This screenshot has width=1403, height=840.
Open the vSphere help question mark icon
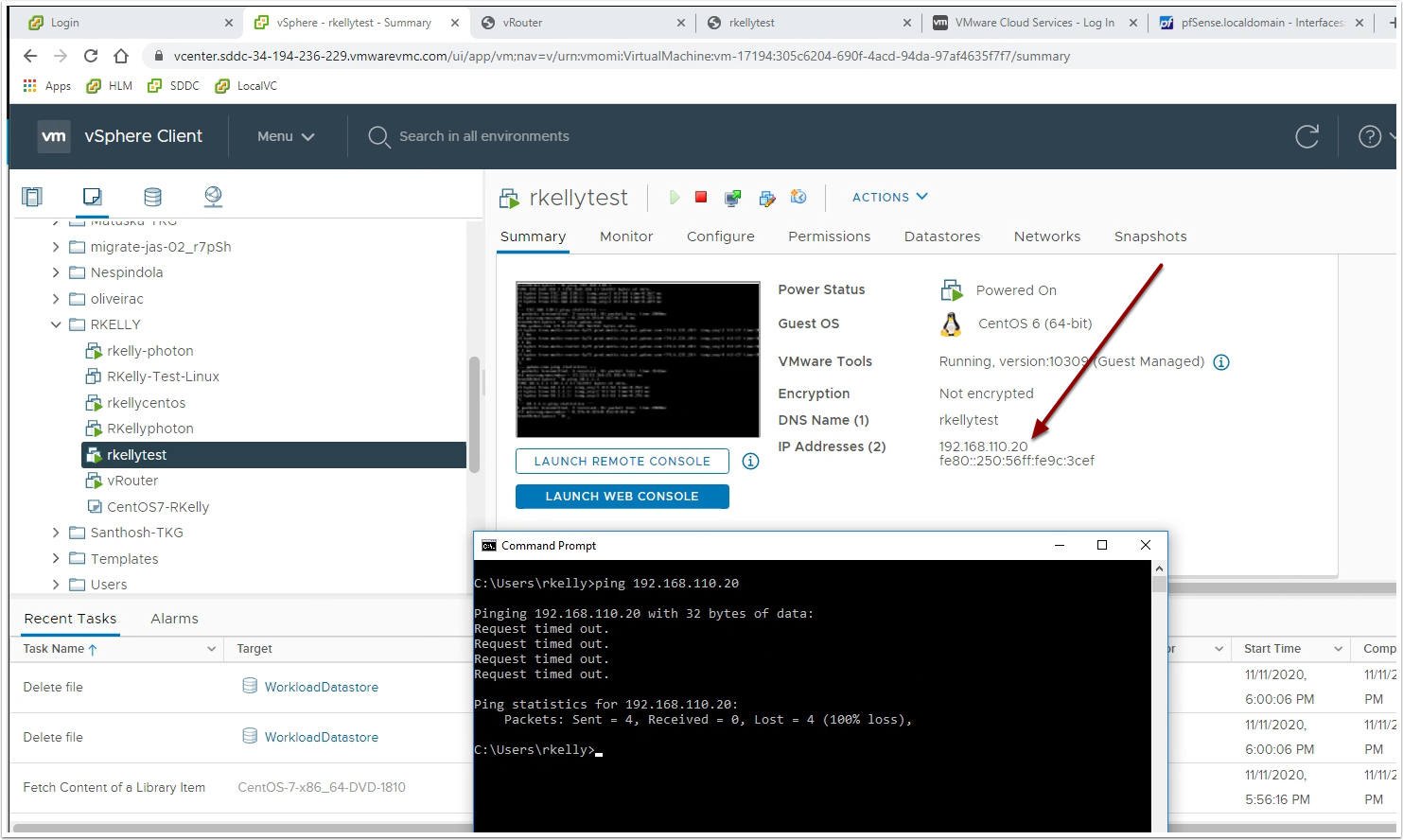1369,136
